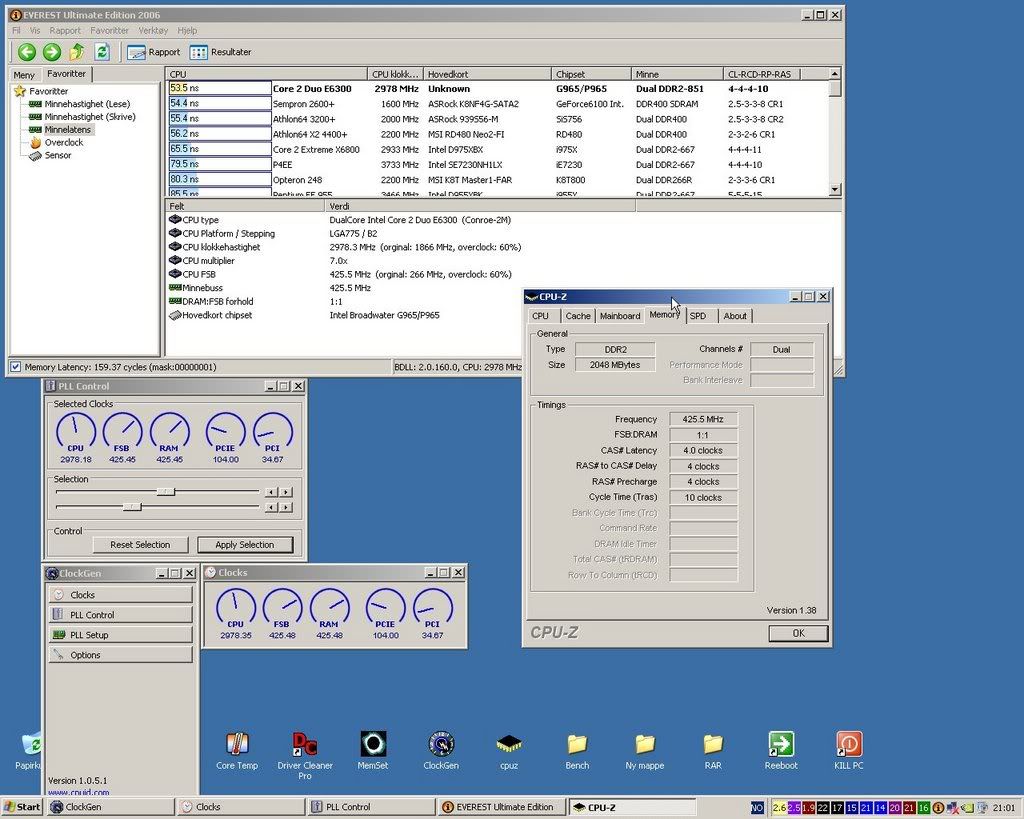The image size is (1024, 819).
Task: Open the Favoritter menu in EVEREST menu bar
Action: point(109,30)
